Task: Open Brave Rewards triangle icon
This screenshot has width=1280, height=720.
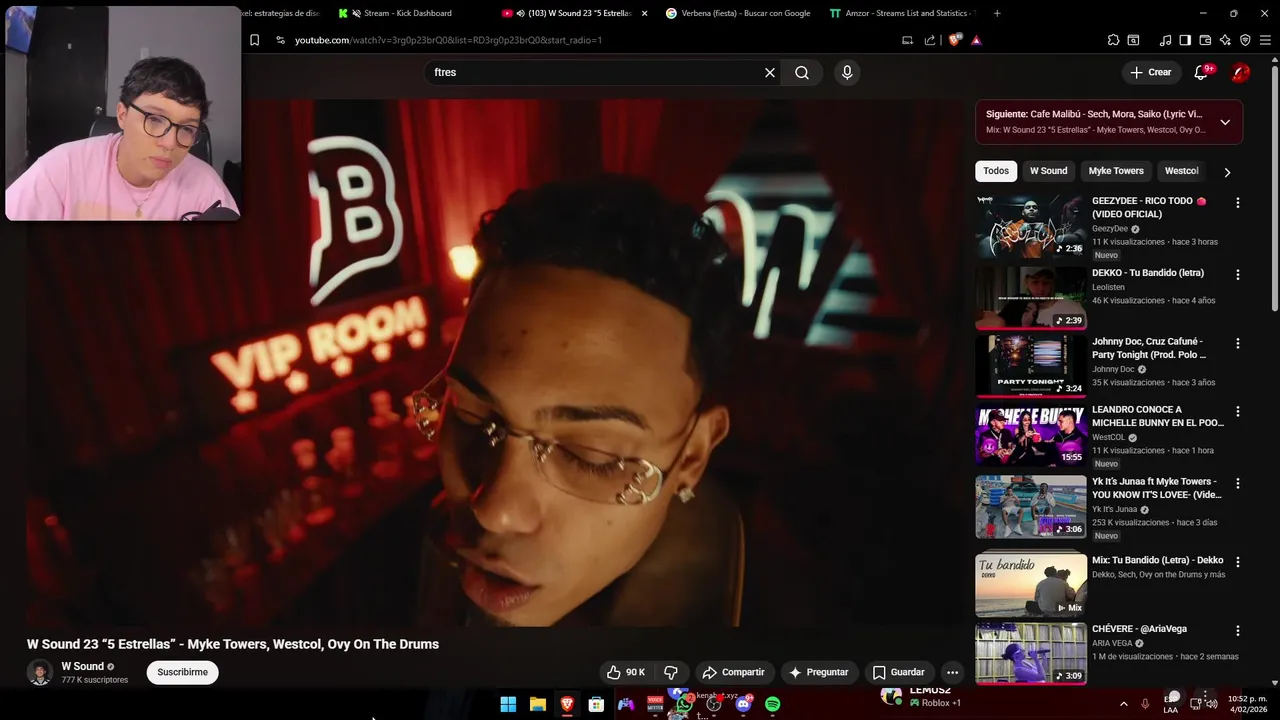Action: [976, 40]
